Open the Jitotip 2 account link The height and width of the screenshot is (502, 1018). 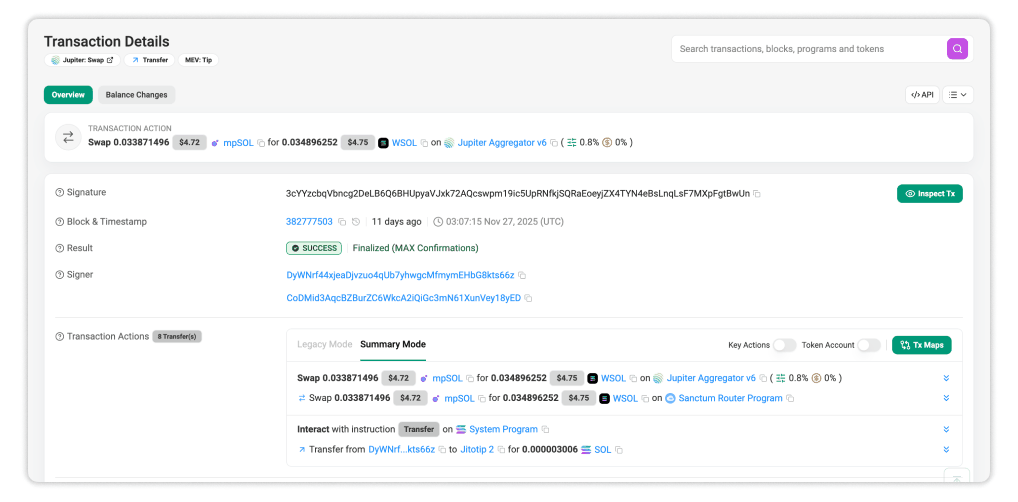(x=477, y=450)
